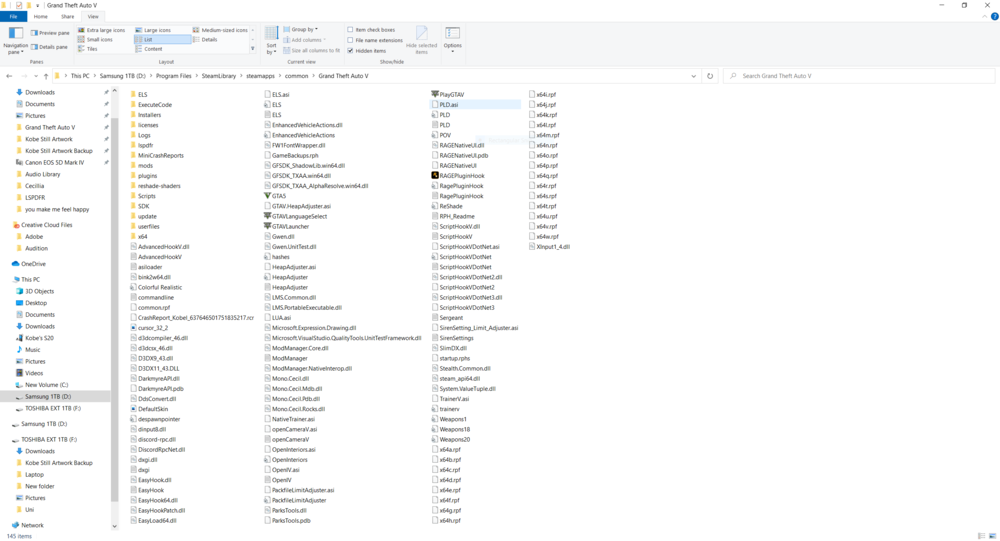Select New Volume (C:) drive
Screen dimensions: 1000x541
(x=47, y=385)
